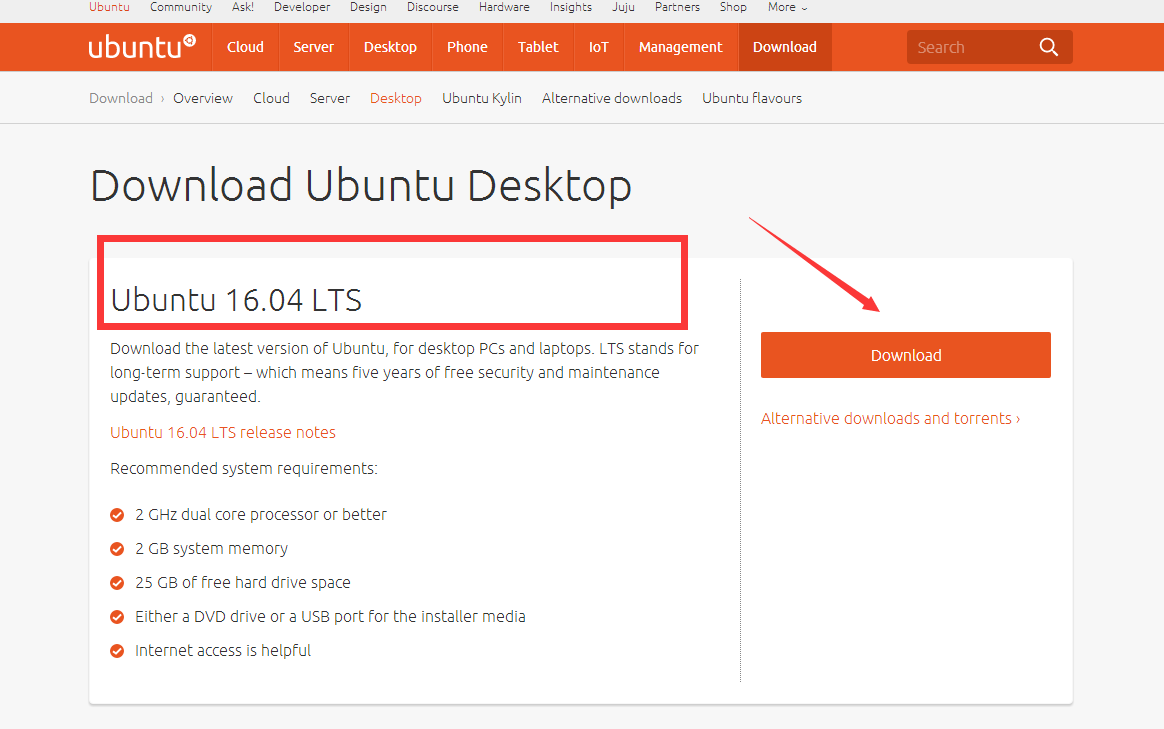Image resolution: width=1164 pixels, height=729 pixels.
Task: Open Partners link in top bar
Action: click(x=677, y=7)
